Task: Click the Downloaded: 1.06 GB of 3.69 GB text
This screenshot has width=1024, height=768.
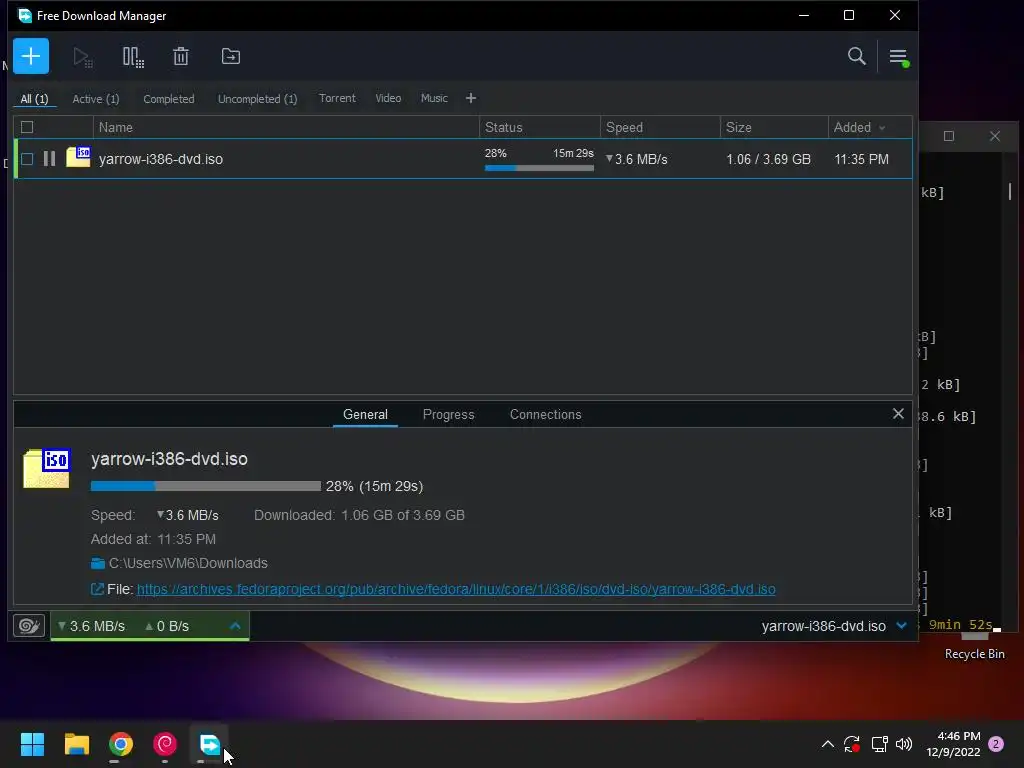Action: [359, 515]
